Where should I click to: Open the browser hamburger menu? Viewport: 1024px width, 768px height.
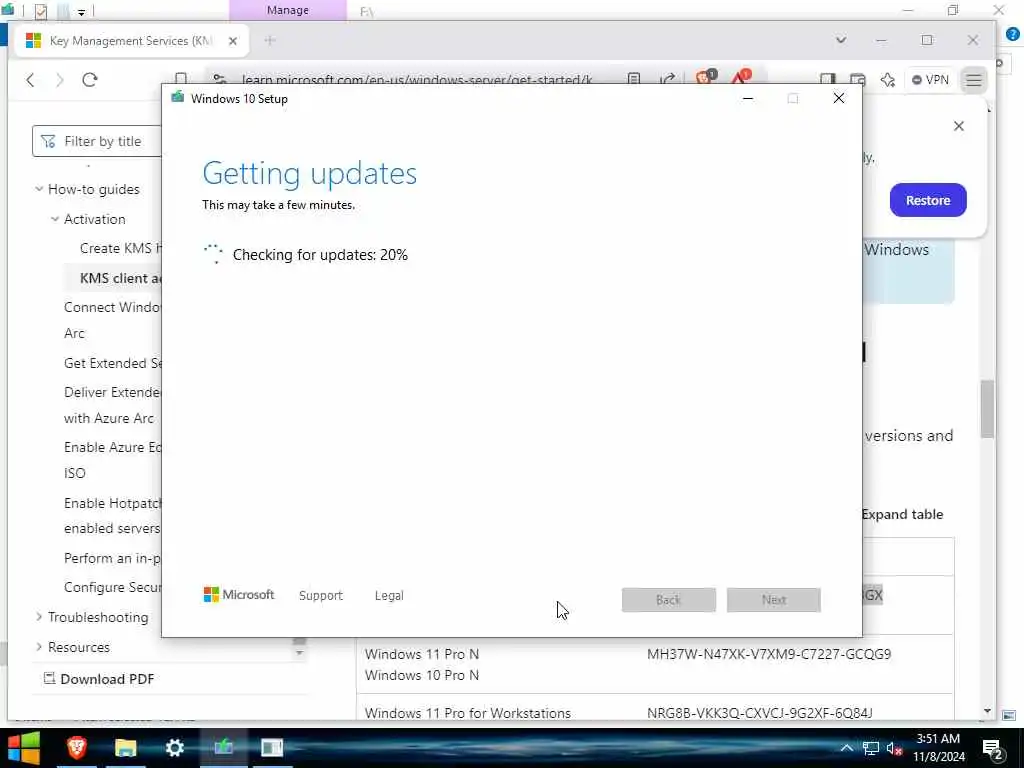pyautogui.click(x=974, y=80)
